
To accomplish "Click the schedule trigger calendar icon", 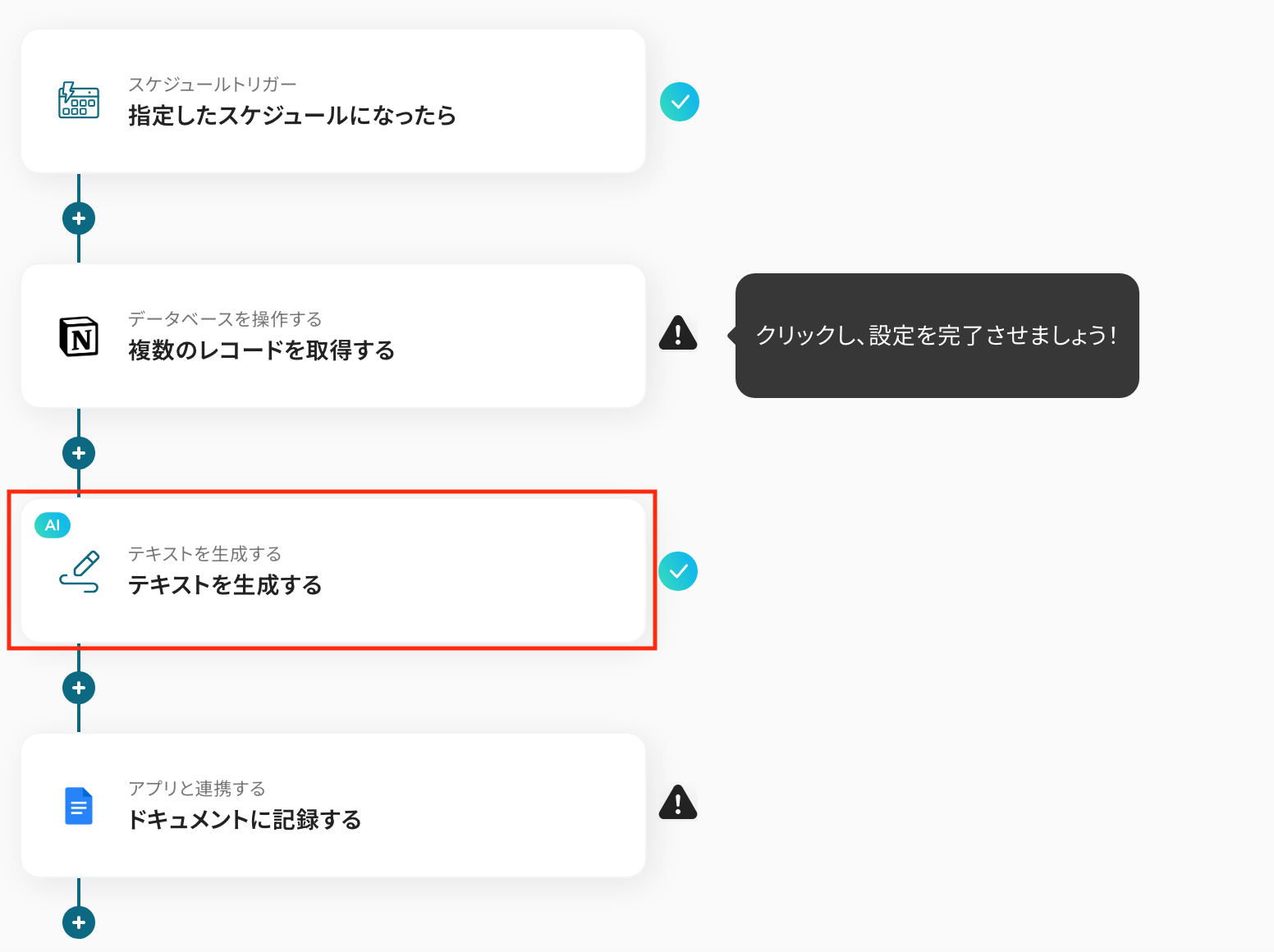I will coord(79,101).
